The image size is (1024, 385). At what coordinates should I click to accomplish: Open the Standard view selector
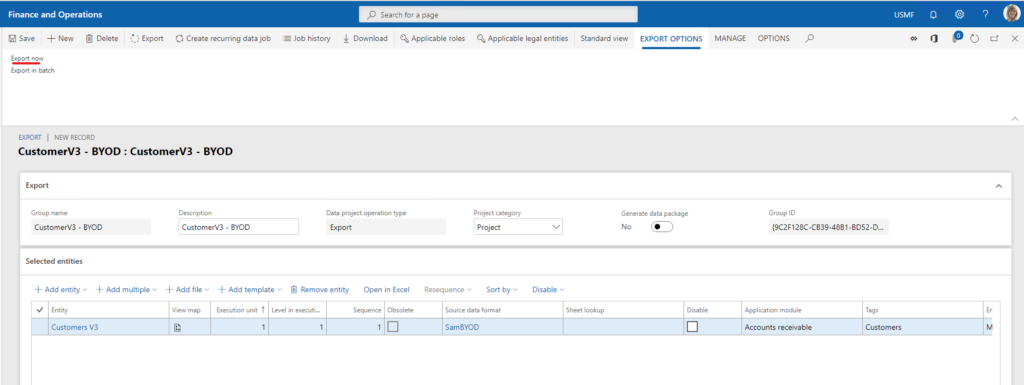(x=604, y=38)
